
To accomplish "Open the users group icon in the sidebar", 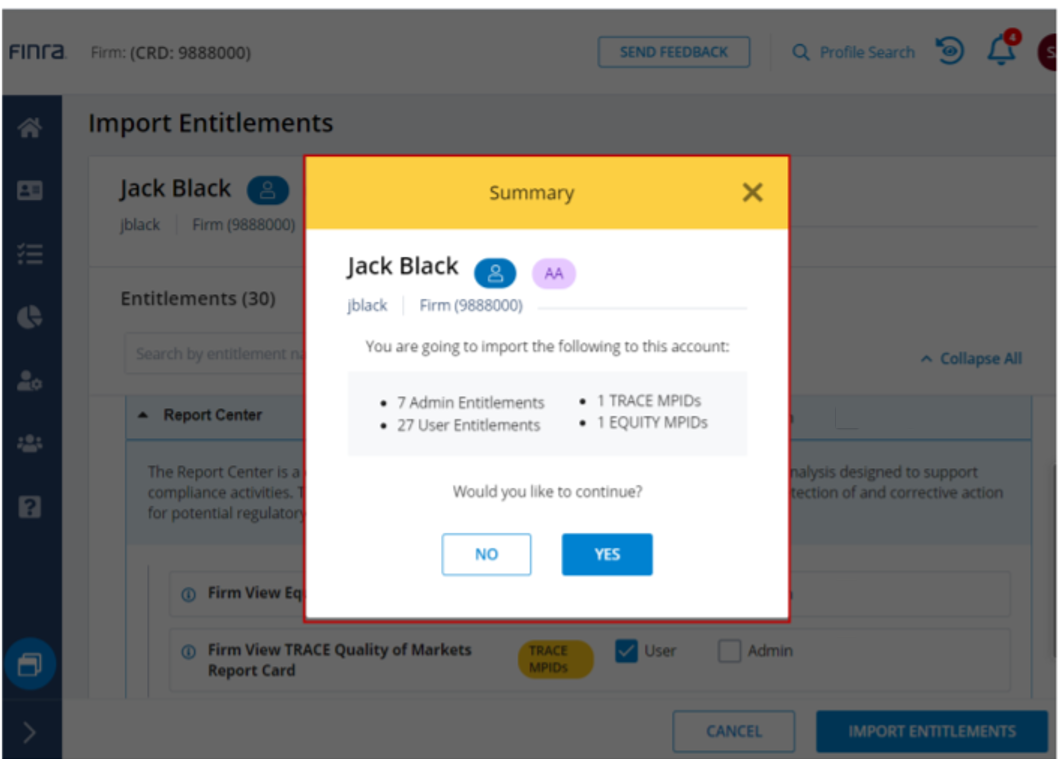I will pyautogui.click(x=30, y=443).
